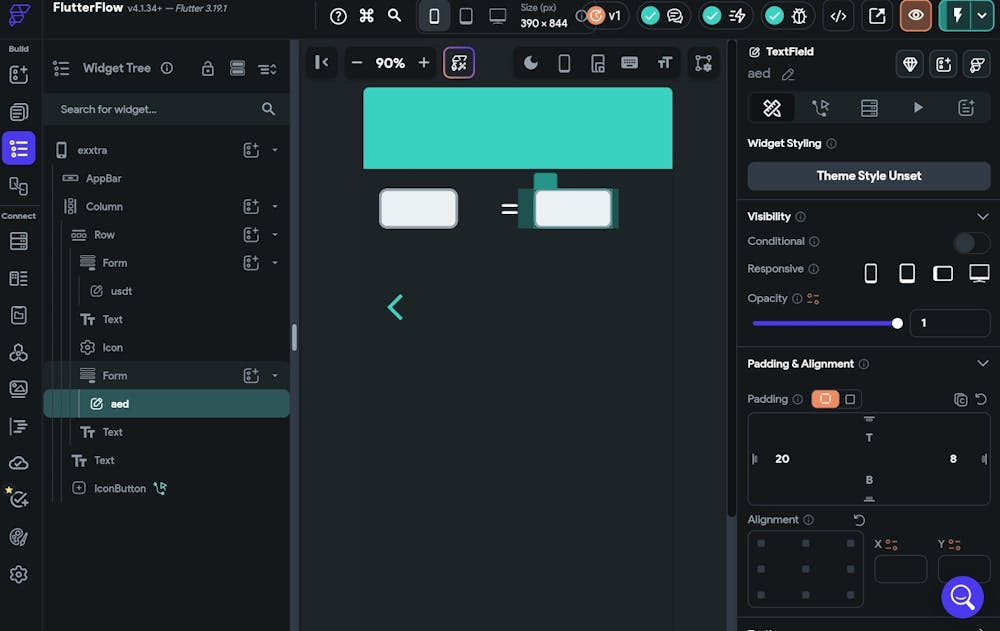Click the search magnifier in top toolbar

tap(395, 16)
